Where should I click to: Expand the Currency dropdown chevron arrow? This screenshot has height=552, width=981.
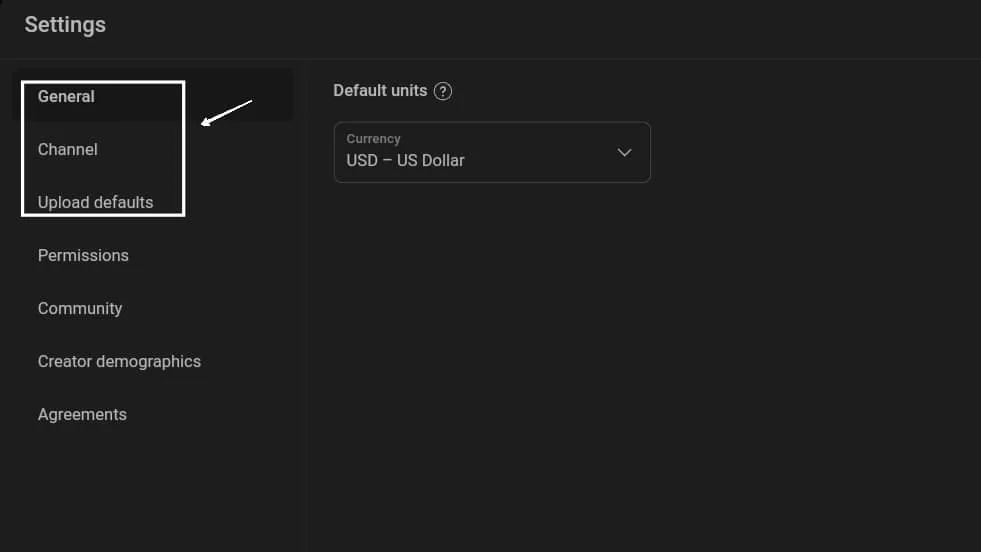pyautogui.click(x=624, y=153)
